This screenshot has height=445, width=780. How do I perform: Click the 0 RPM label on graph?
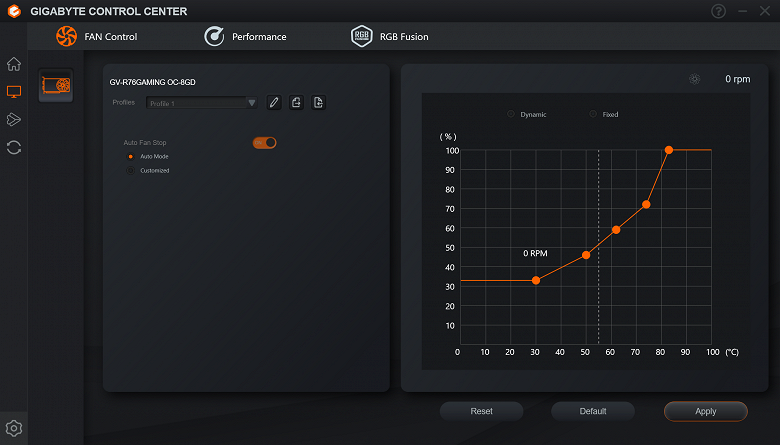coord(535,253)
